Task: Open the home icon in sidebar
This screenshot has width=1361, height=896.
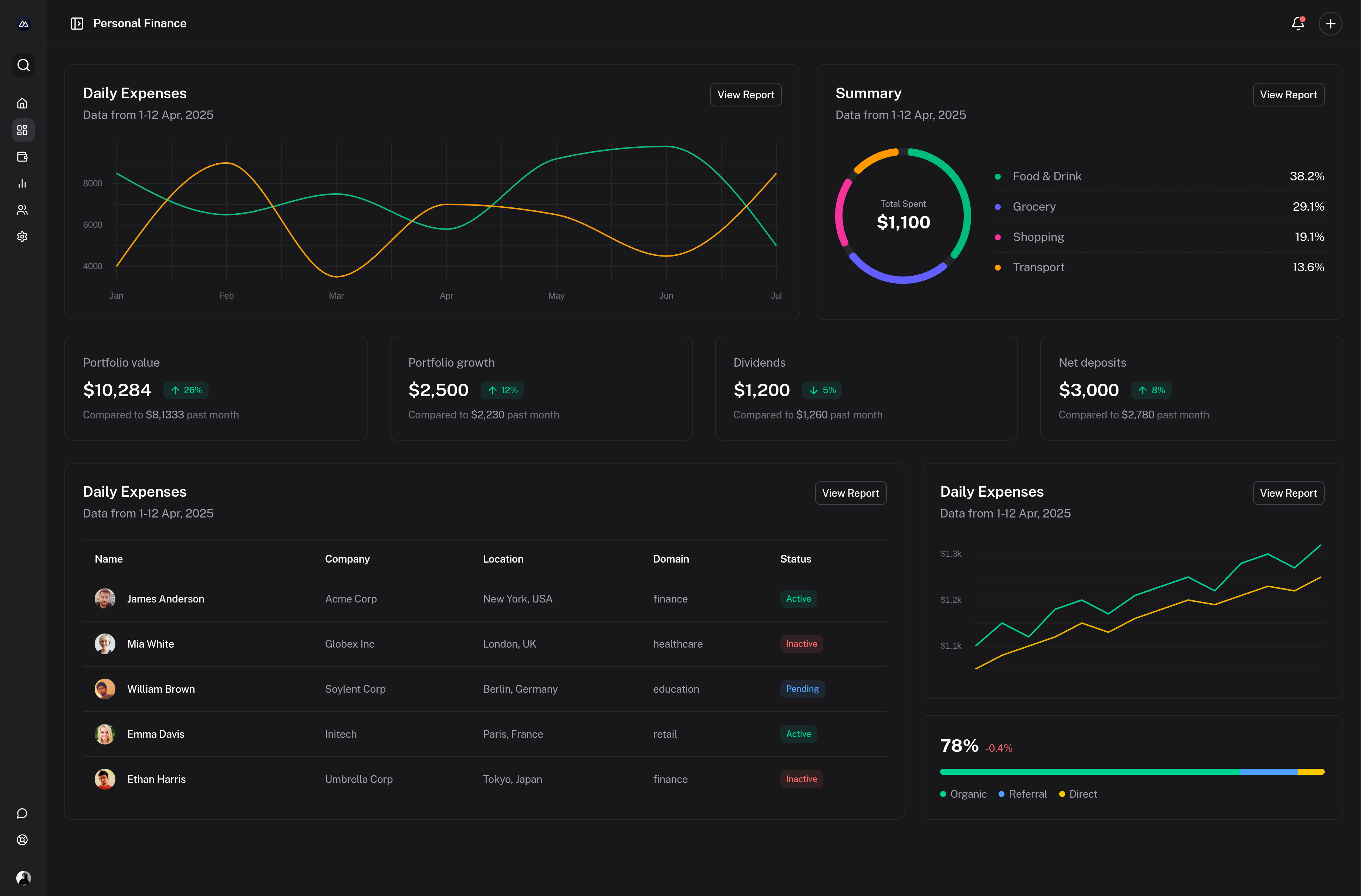Action: tap(22, 103)
